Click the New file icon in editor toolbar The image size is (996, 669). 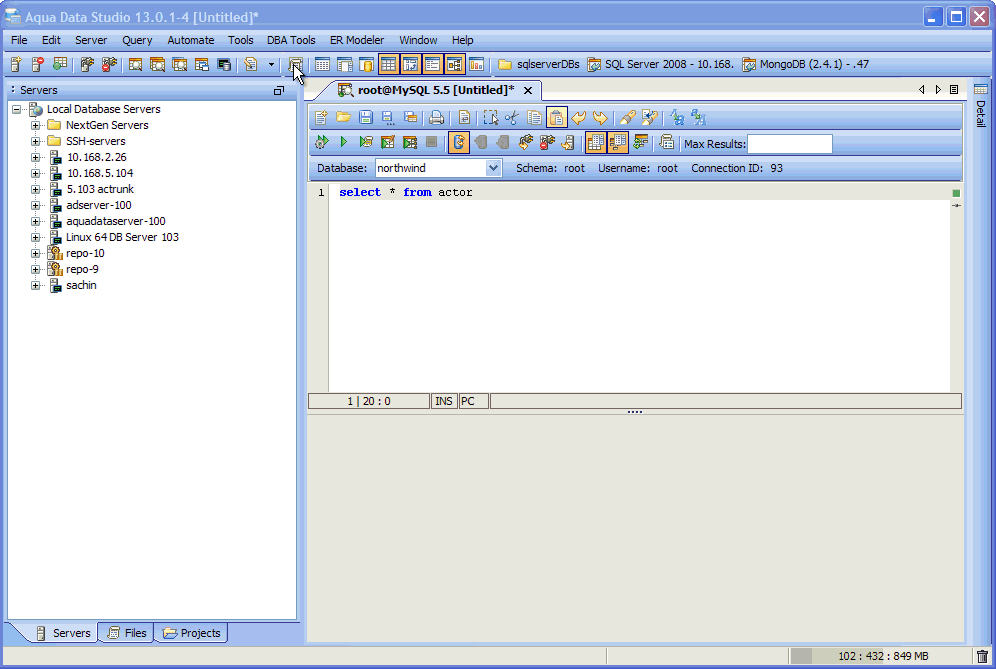(321, 118)
